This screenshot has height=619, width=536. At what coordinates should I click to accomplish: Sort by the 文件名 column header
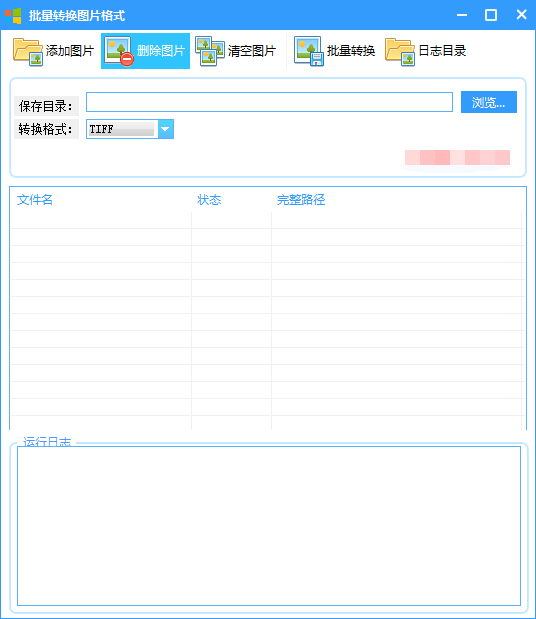click(x=35, y=200)
